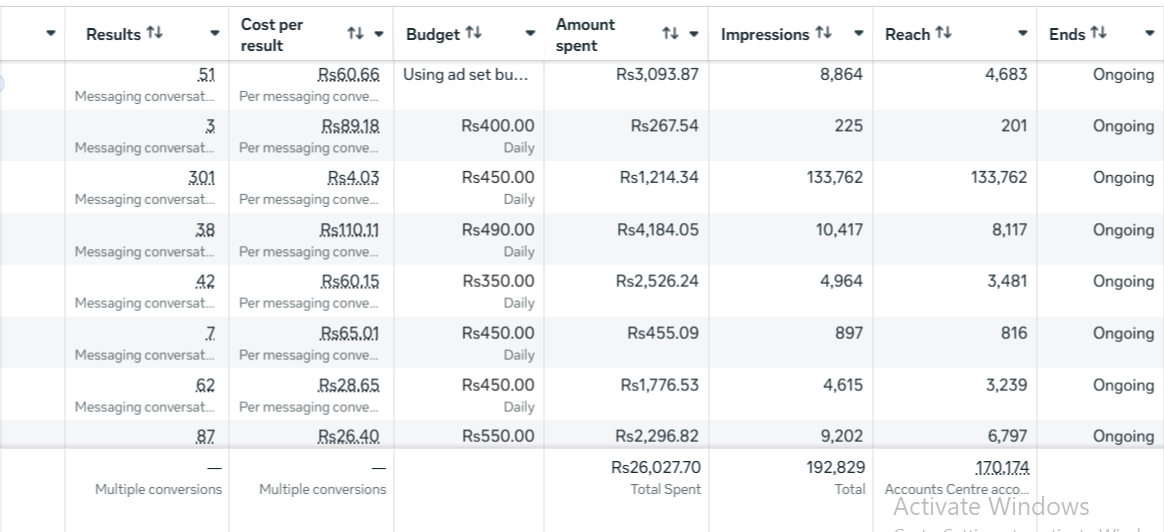Expand the Cost per result column menu
The width and height of the screenshot is (1164, 532).
coord(378,34)
